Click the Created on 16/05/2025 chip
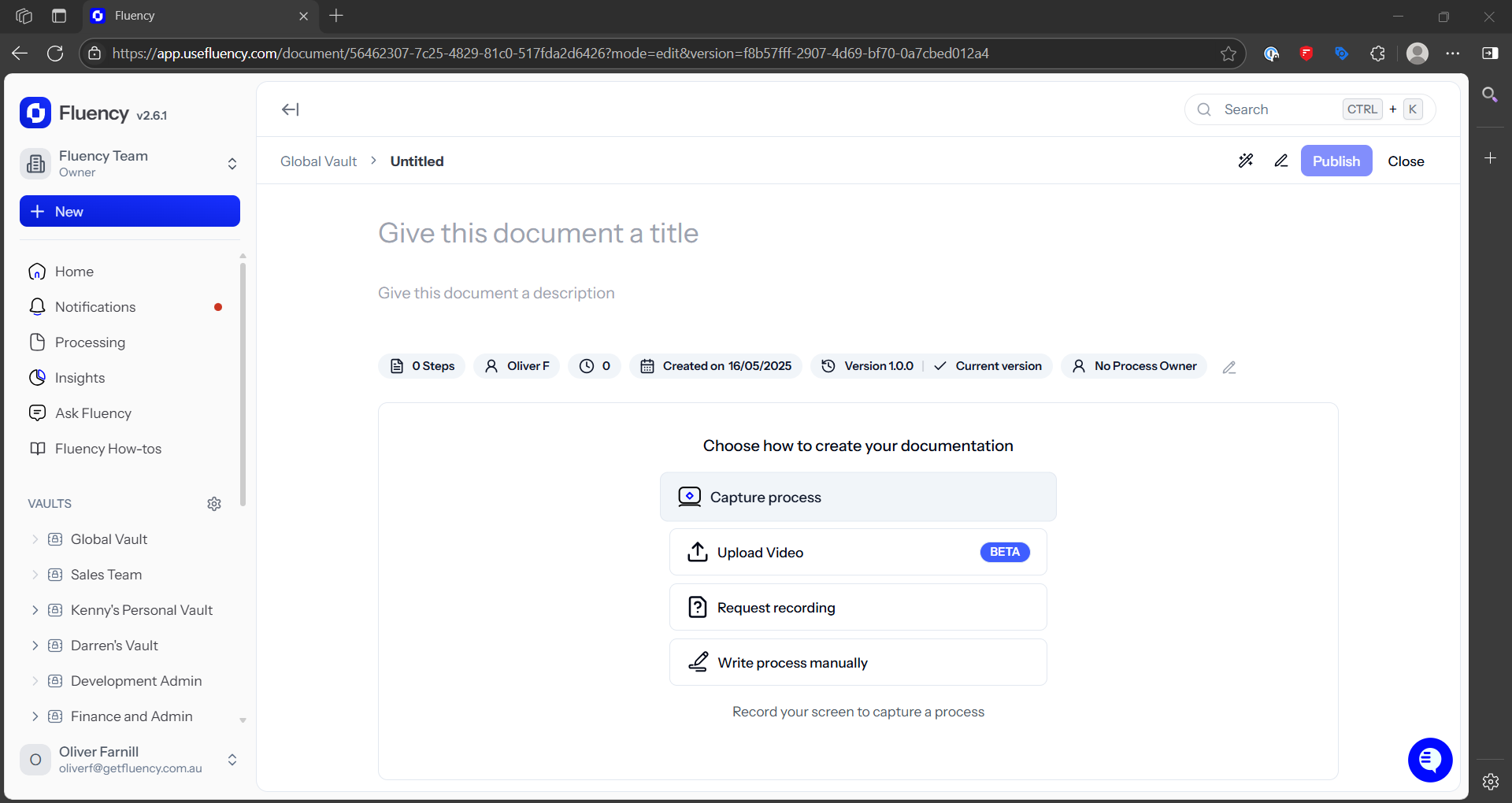The height and width of the screenshot is (803, 1512). pyautogui.click(x=716, y=366)
